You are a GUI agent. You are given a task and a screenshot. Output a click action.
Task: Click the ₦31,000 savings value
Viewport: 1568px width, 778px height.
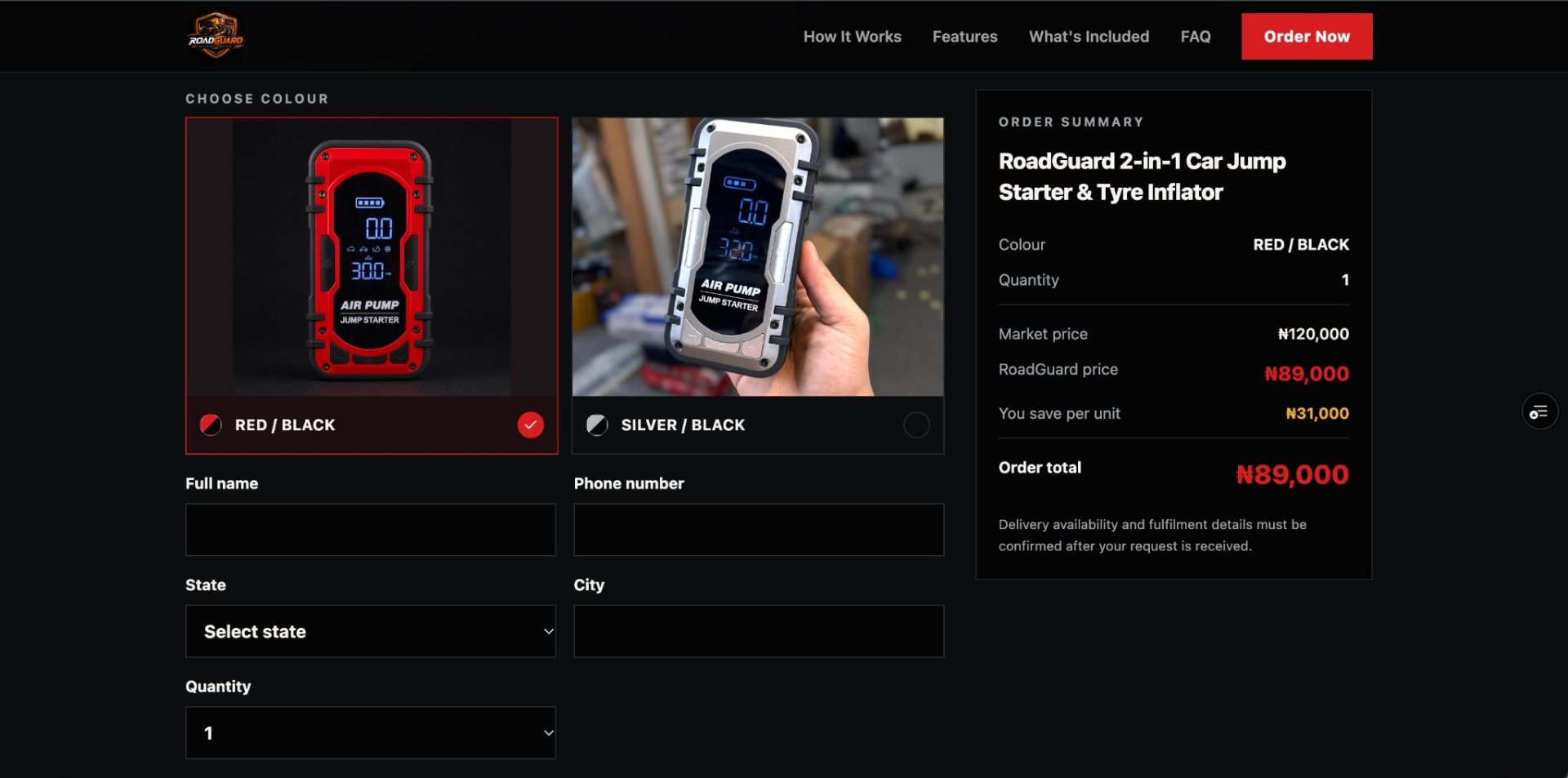coord(1317,414)
